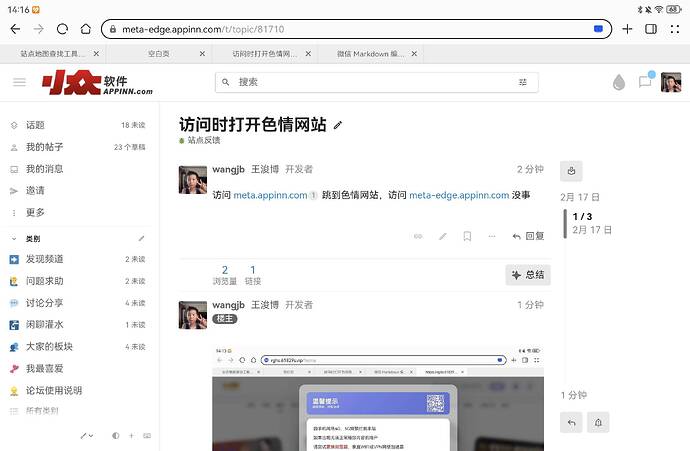Open the 大家的板块 category

pyautogui.click(x=77, y=347)
